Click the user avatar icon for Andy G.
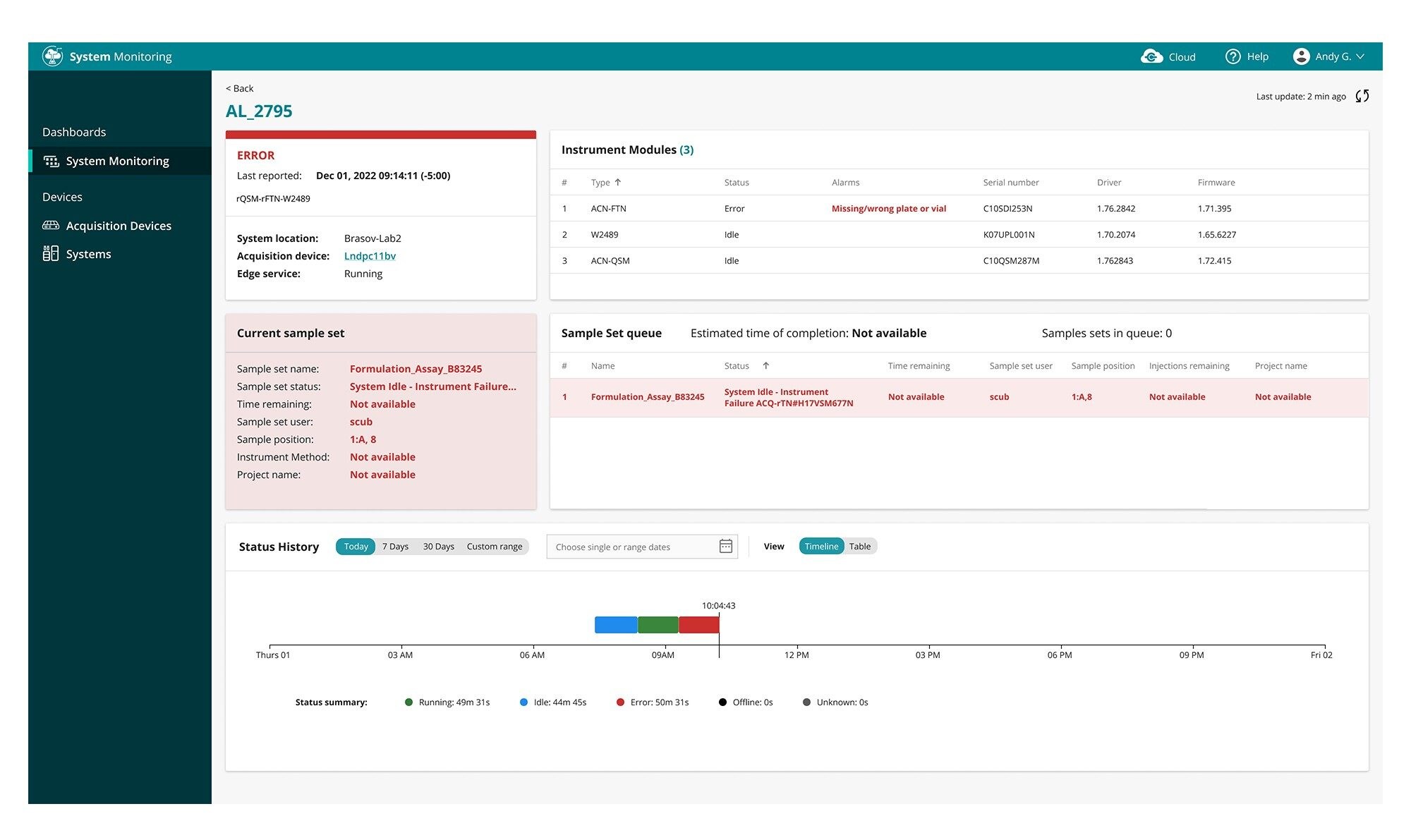Viewport: 1411px width, 840px height. pyautogui.click(x=1302, y=56)
